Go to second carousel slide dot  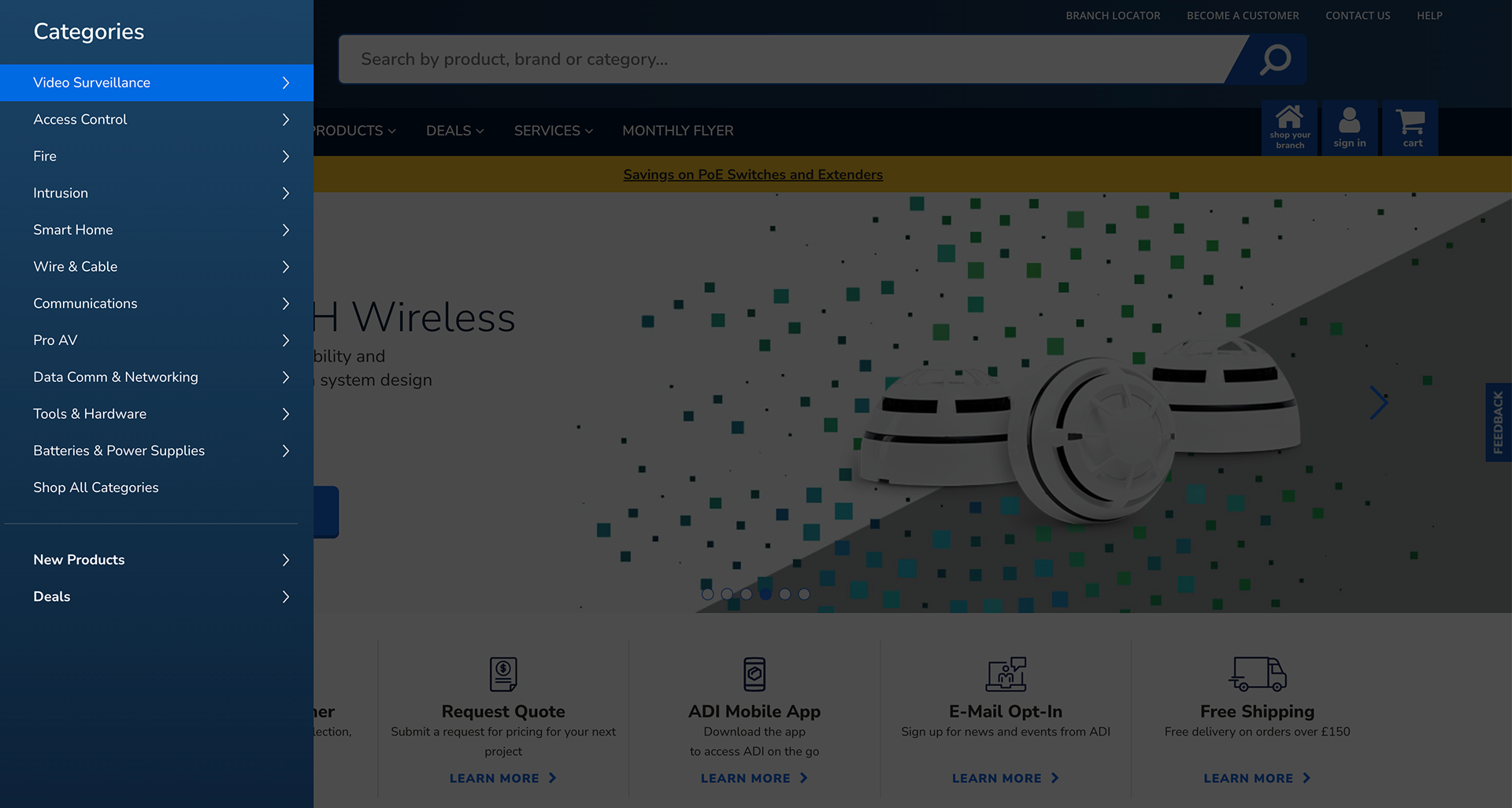click(727, 595)
